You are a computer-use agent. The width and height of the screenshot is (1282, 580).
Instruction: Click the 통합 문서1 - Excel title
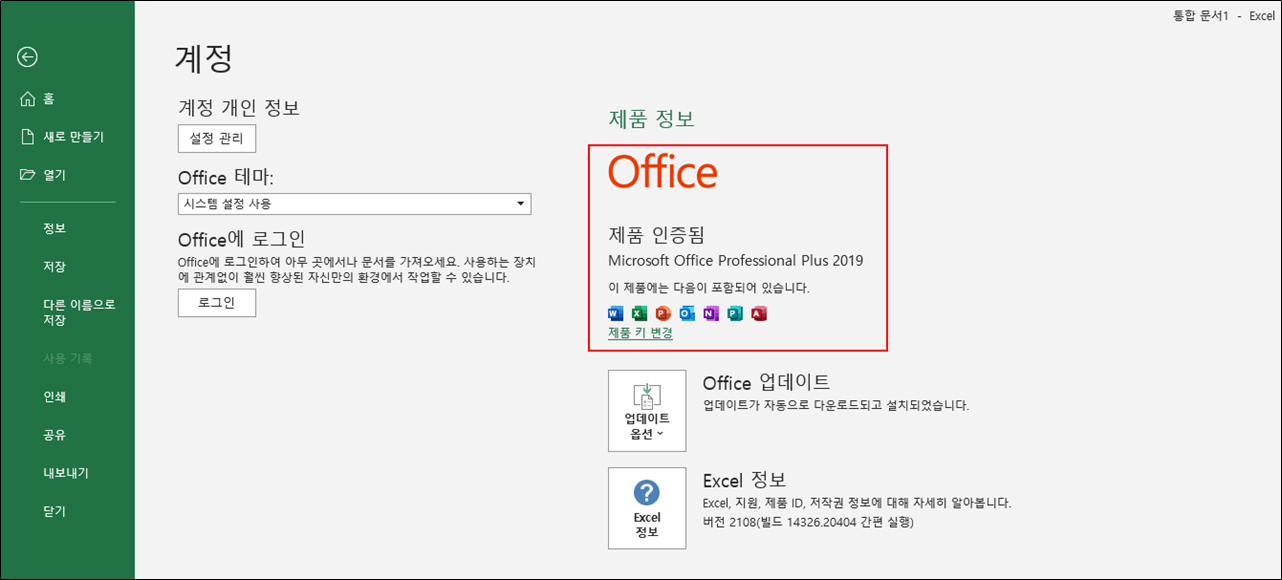click(1223, 16)
